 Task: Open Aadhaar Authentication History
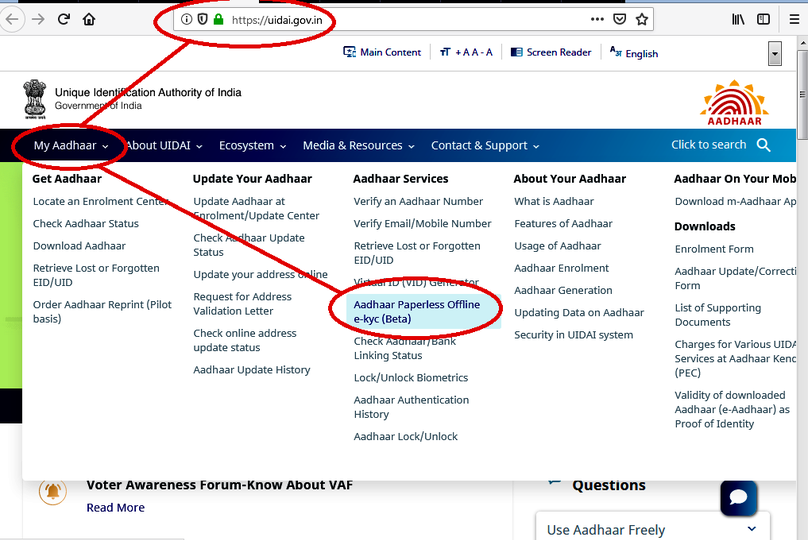(411, 407)
